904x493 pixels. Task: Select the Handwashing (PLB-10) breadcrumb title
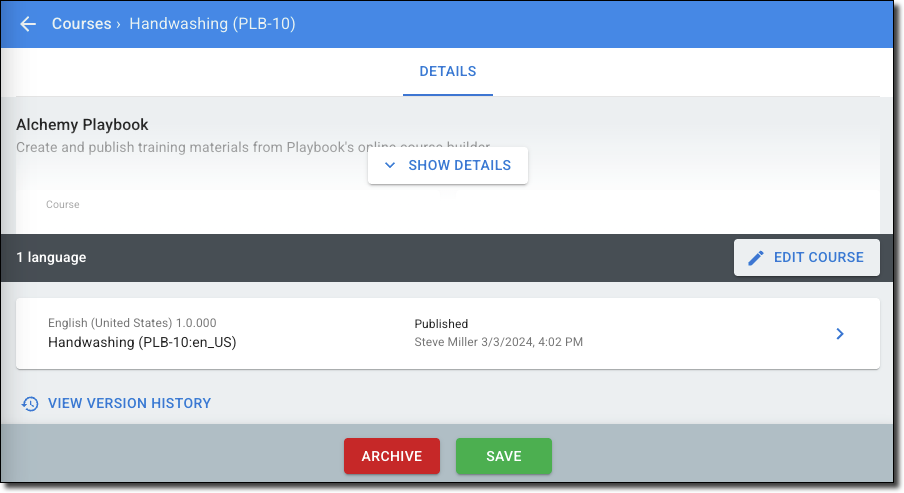click(x=212, y=24)
